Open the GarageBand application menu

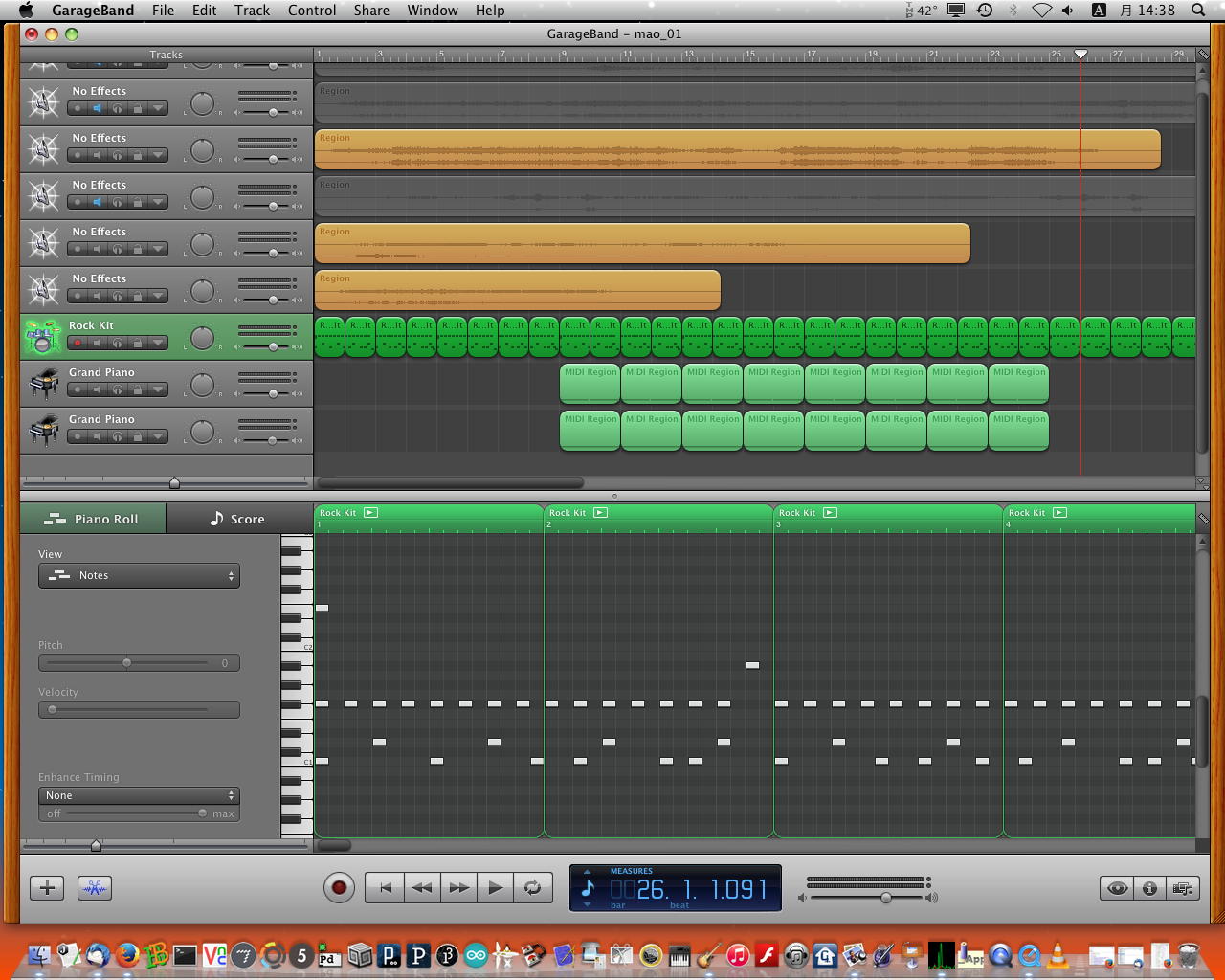point(93,11)
